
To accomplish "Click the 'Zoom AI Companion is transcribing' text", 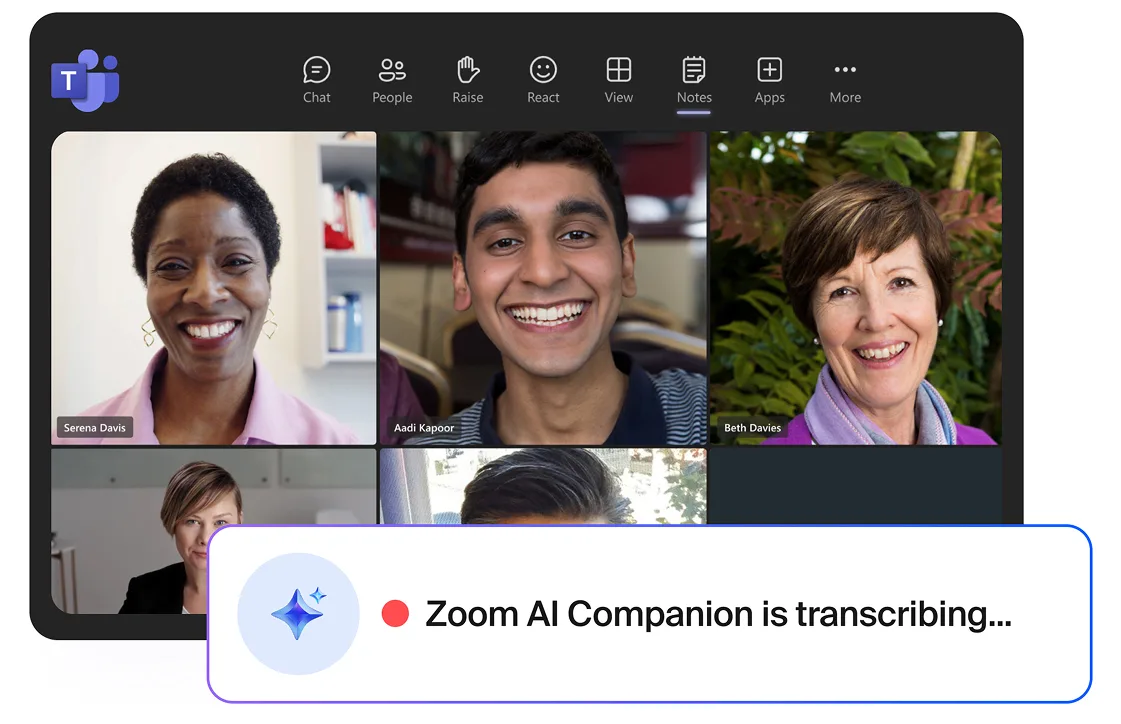I will click(718, 613).
